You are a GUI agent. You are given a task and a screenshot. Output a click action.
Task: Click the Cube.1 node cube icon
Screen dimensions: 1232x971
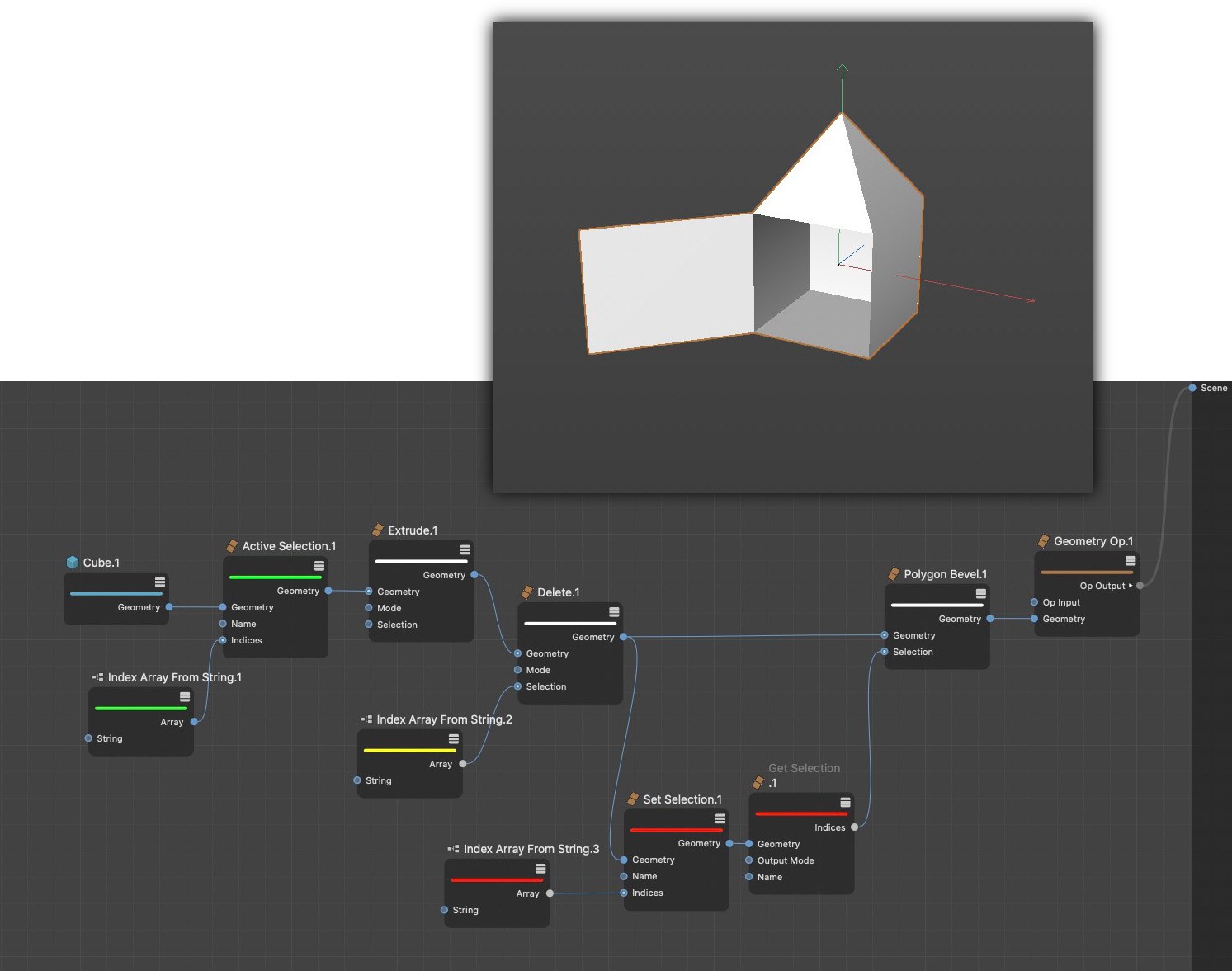[x=72, y=563]
